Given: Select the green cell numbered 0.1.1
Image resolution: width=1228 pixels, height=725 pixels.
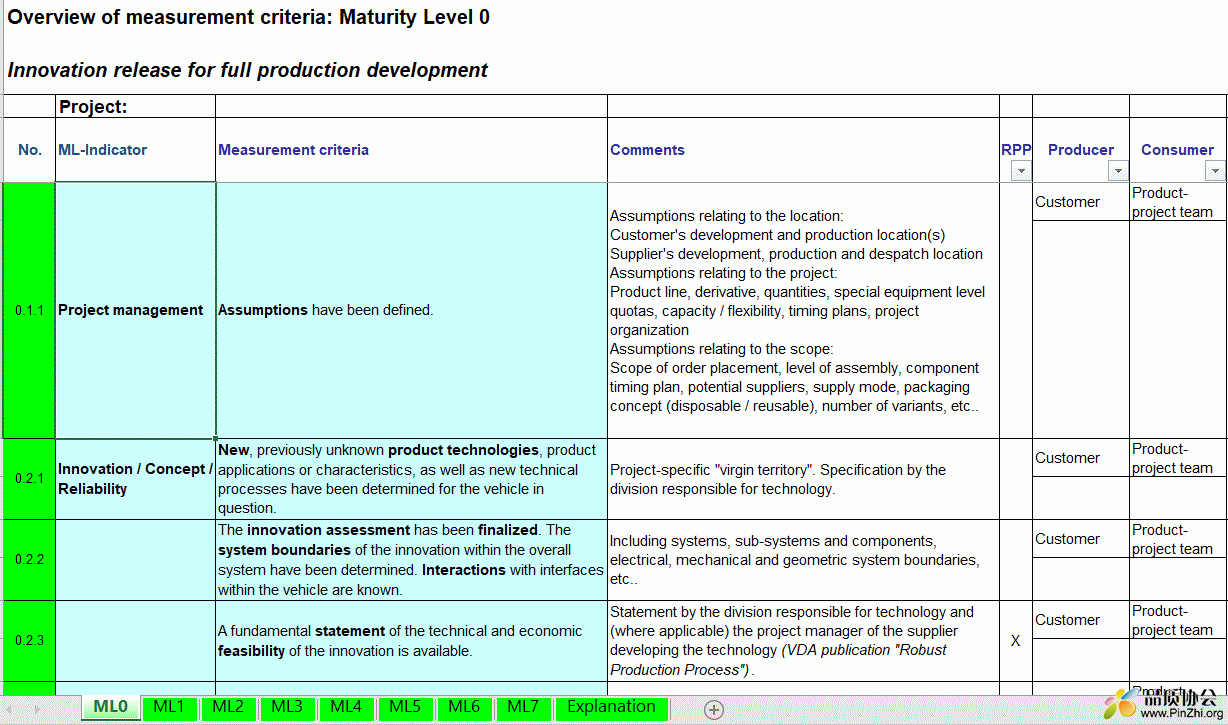Looking at the screenshot, I should coord(30,310).
